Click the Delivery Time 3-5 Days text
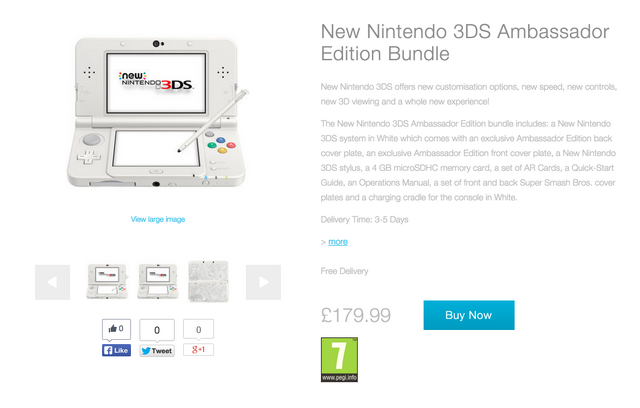Screen dimensions: 640x408 click(364, 220)
